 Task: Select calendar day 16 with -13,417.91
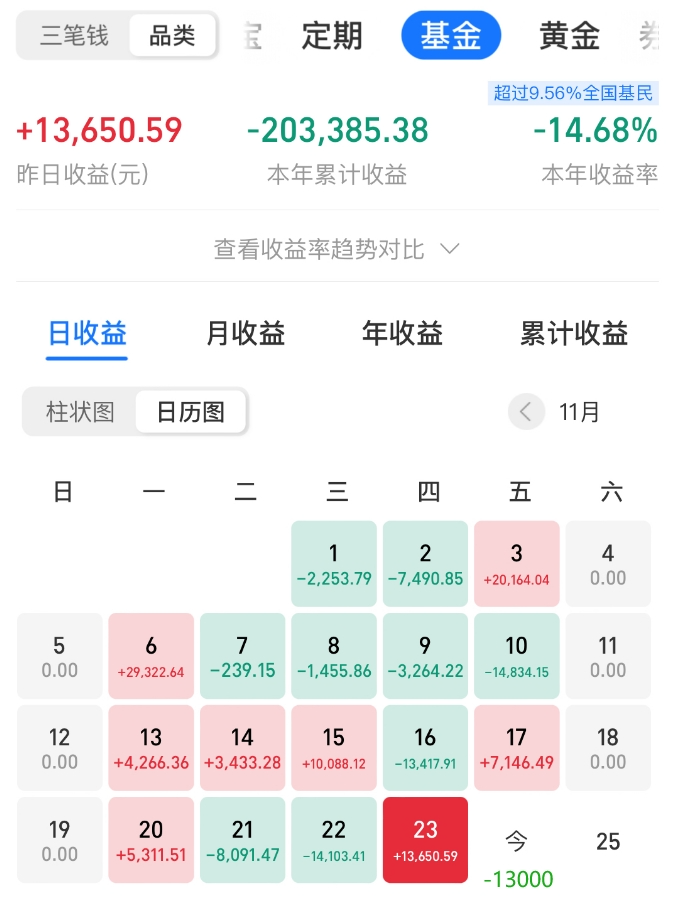pos(425,748)
